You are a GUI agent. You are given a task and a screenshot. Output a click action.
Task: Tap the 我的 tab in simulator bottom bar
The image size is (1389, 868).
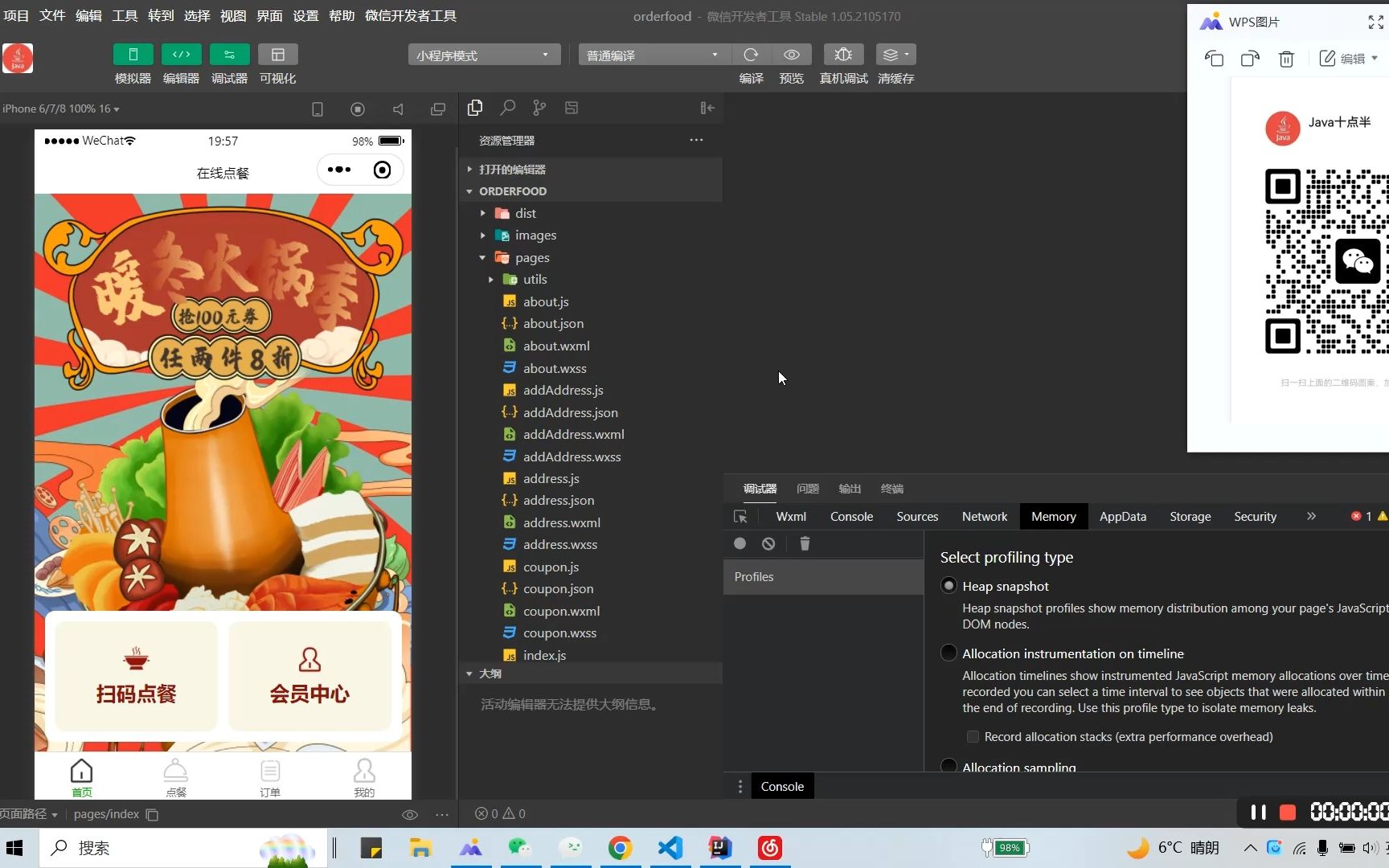[x=364, y=777]
